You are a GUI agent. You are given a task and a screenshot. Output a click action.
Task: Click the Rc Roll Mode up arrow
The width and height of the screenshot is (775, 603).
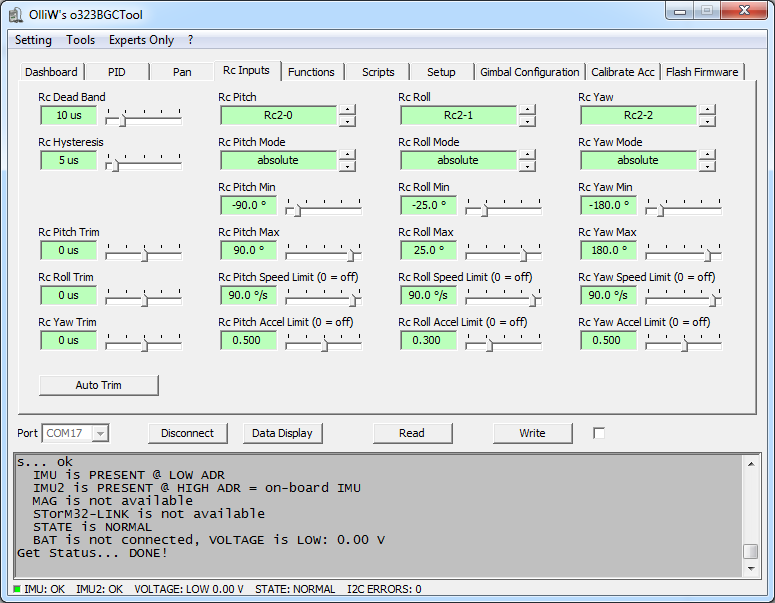pyautogui.click(x=527, y=155)
